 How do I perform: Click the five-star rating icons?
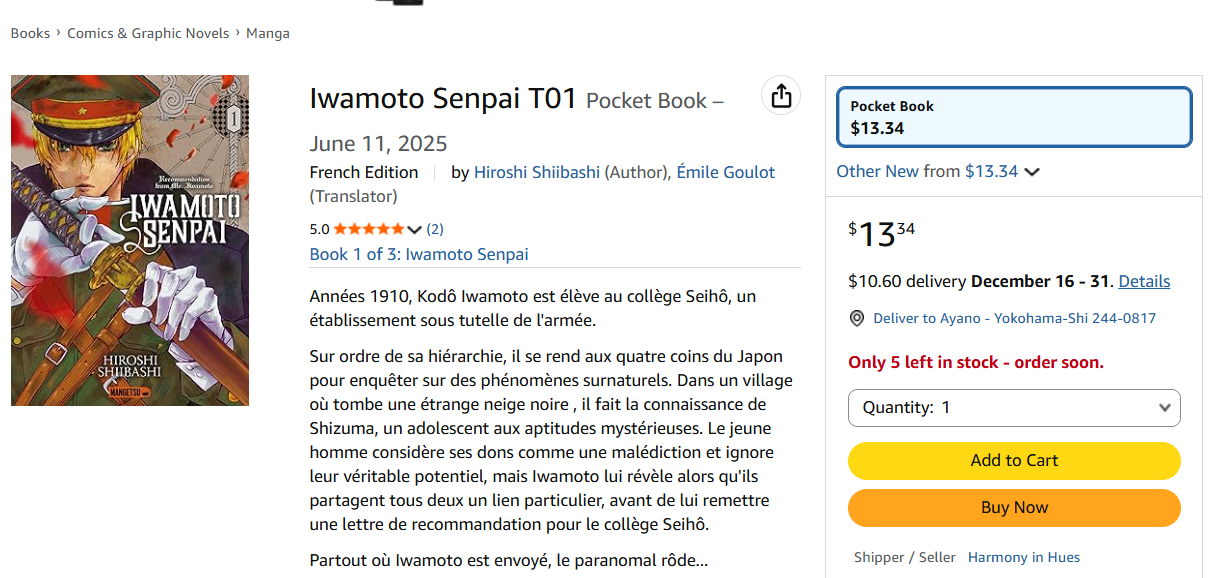(369, 229)
